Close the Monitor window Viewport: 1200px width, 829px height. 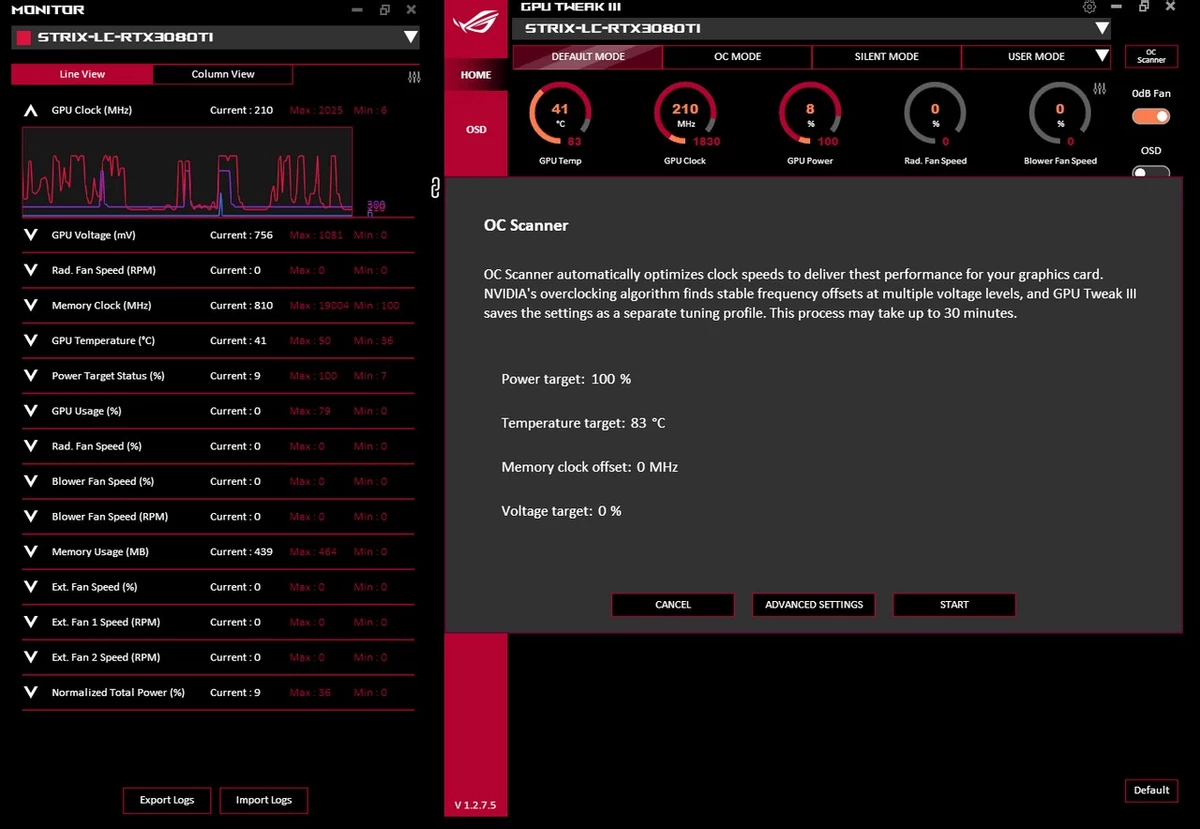(x=411, y=10)
